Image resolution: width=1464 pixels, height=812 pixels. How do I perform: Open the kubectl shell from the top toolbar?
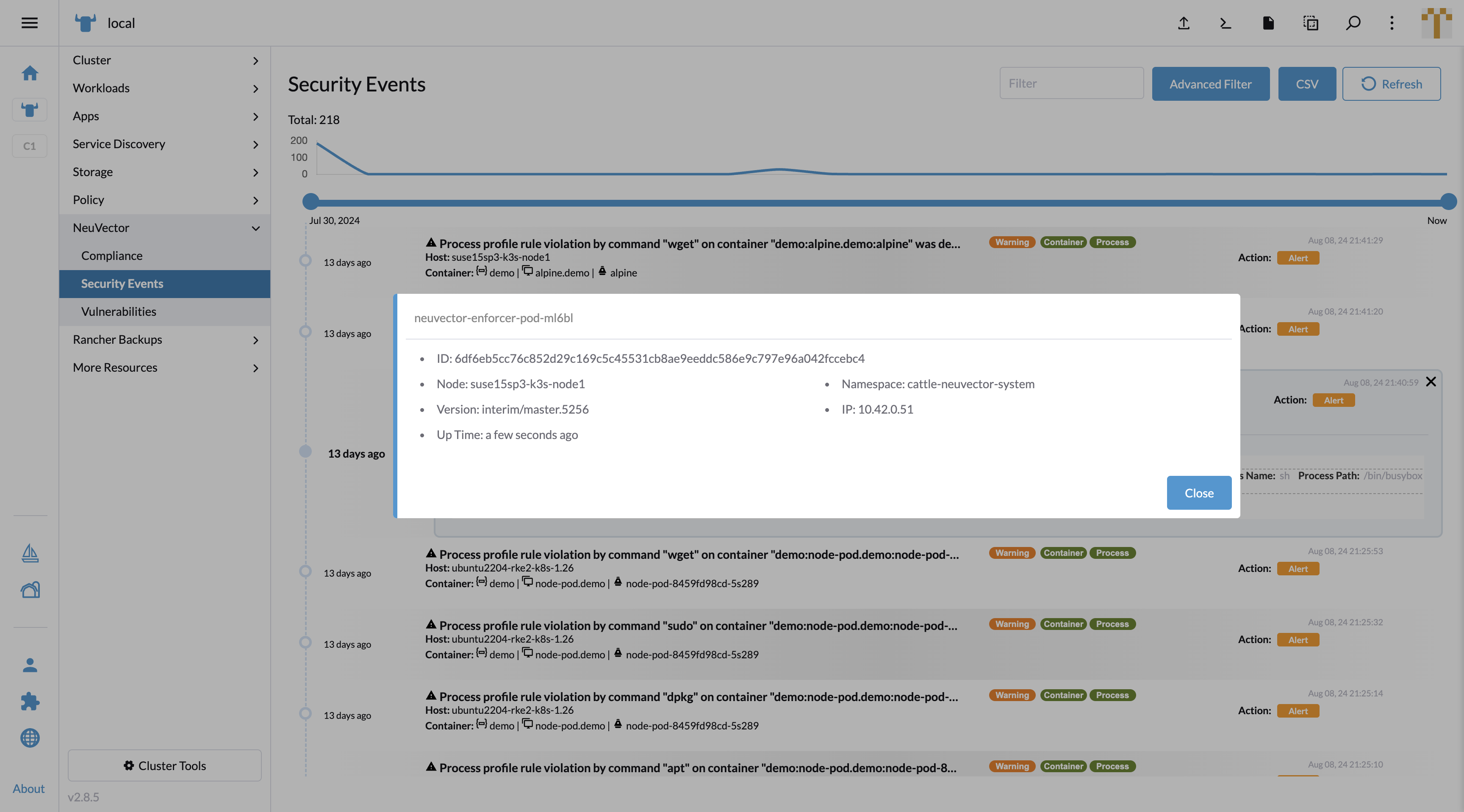tap(1226, 23)
